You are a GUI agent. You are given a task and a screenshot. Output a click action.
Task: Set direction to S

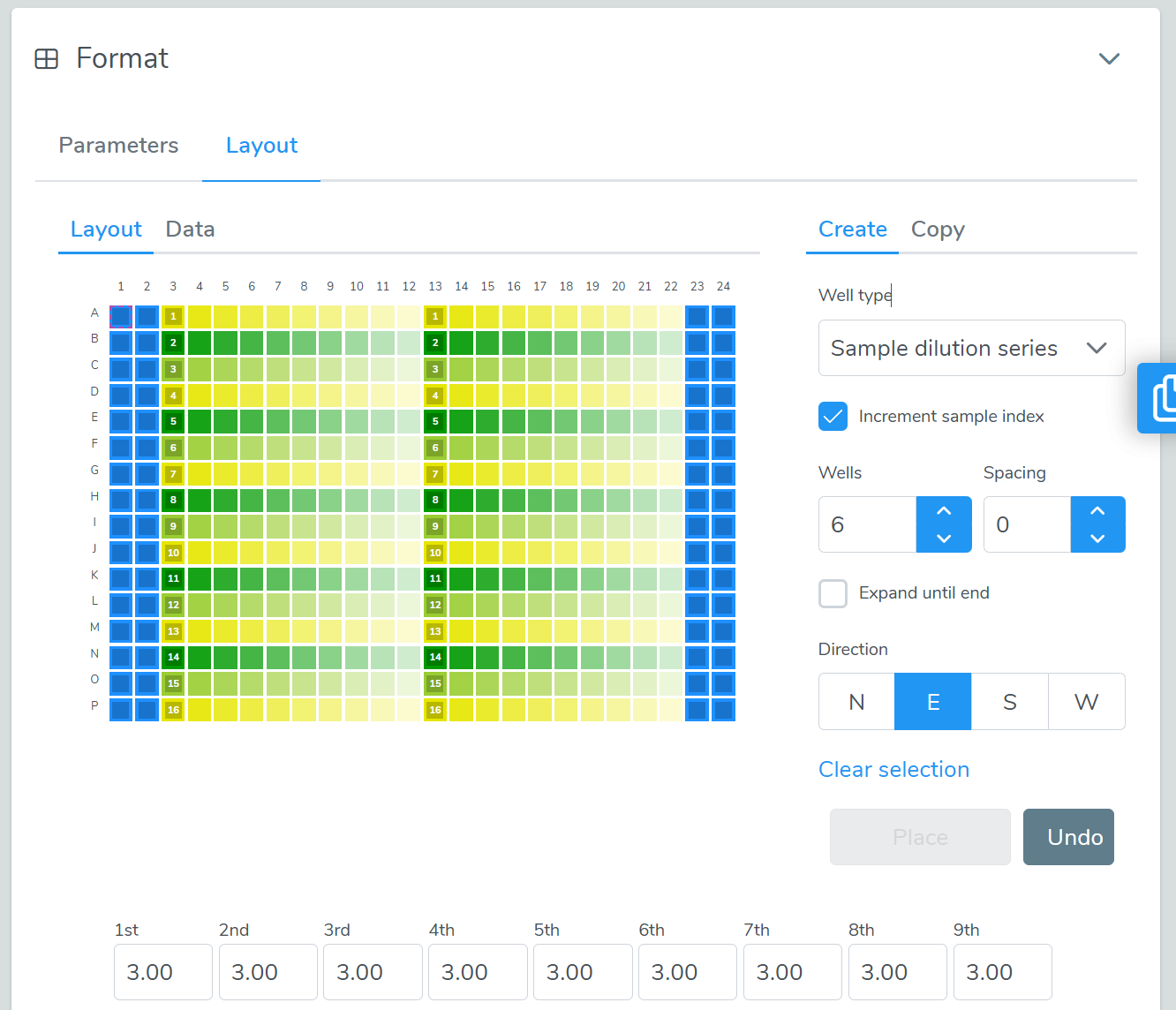click(x=1010, y=702)
